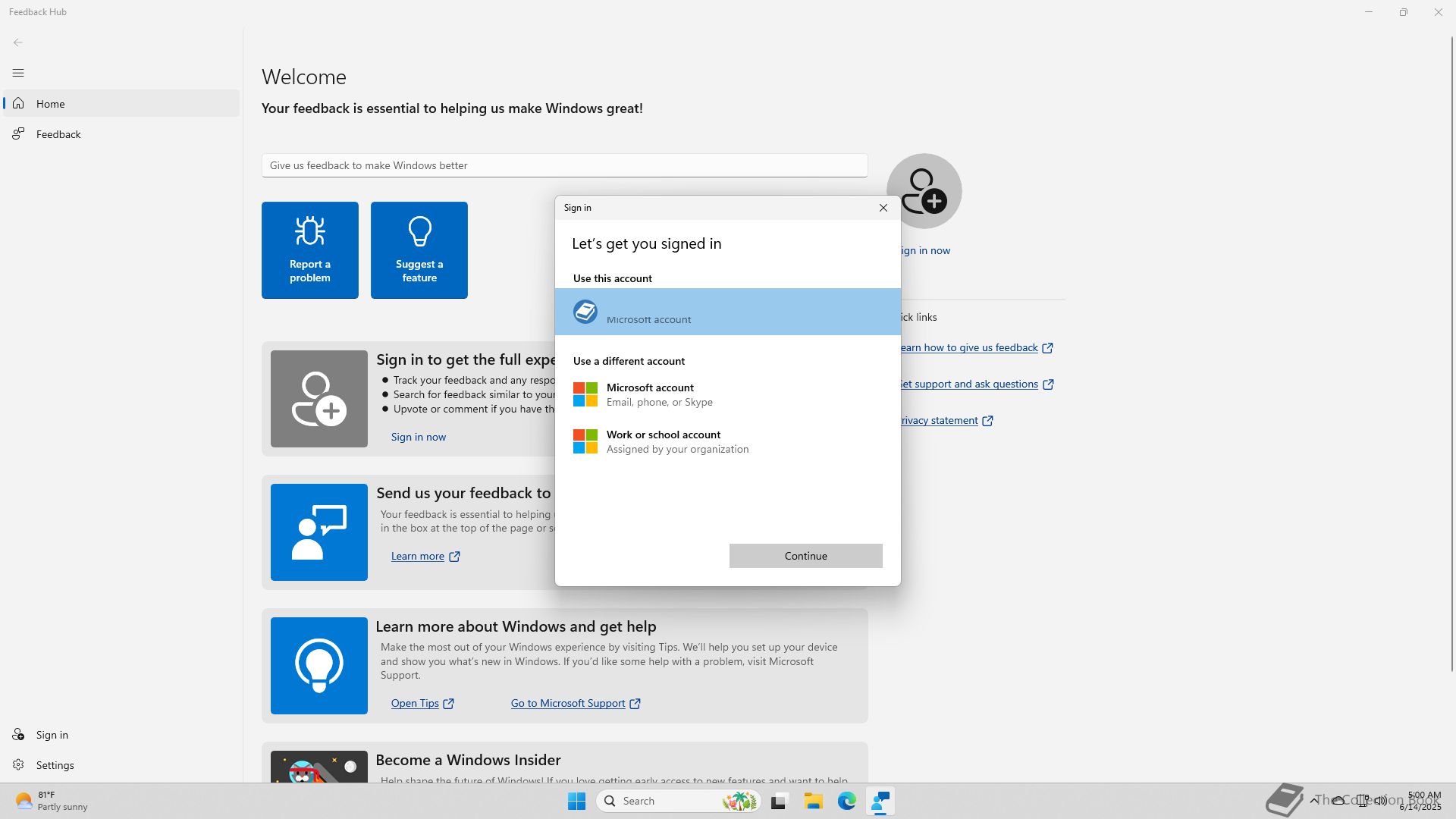Click Sign in at sidebar bottom
1456x819 pixels.
pos(52,735)
